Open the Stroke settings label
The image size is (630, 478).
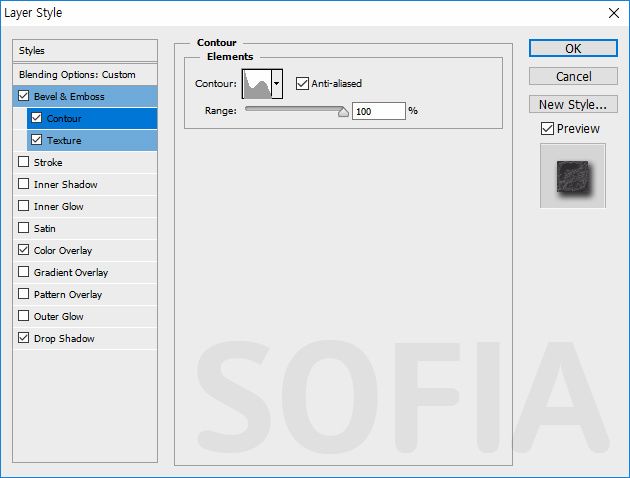[48, 163]
